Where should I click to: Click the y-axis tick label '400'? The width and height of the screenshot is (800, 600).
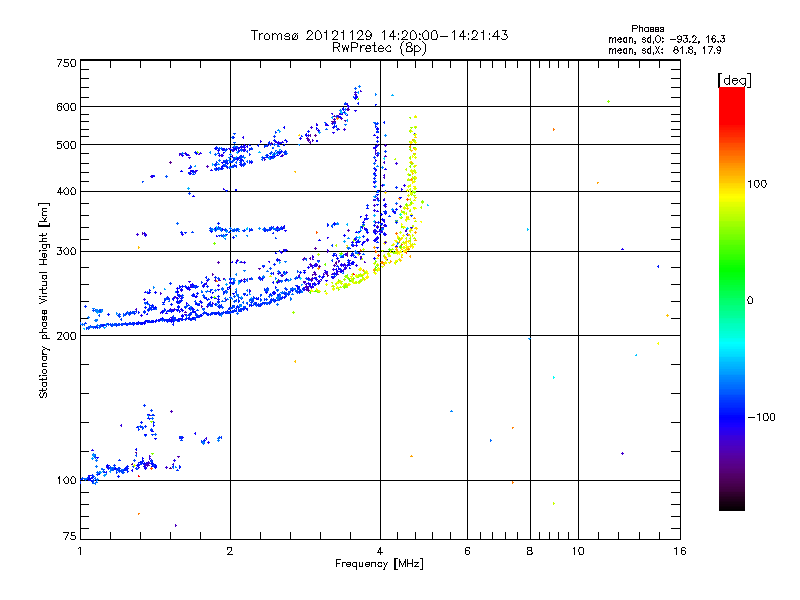point(66,191)
